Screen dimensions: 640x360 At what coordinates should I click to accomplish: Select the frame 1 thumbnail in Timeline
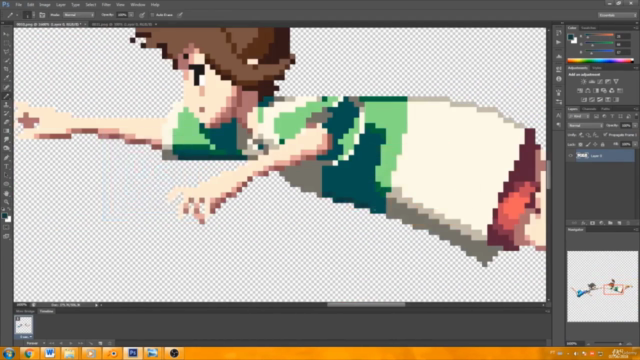point(23,325)
